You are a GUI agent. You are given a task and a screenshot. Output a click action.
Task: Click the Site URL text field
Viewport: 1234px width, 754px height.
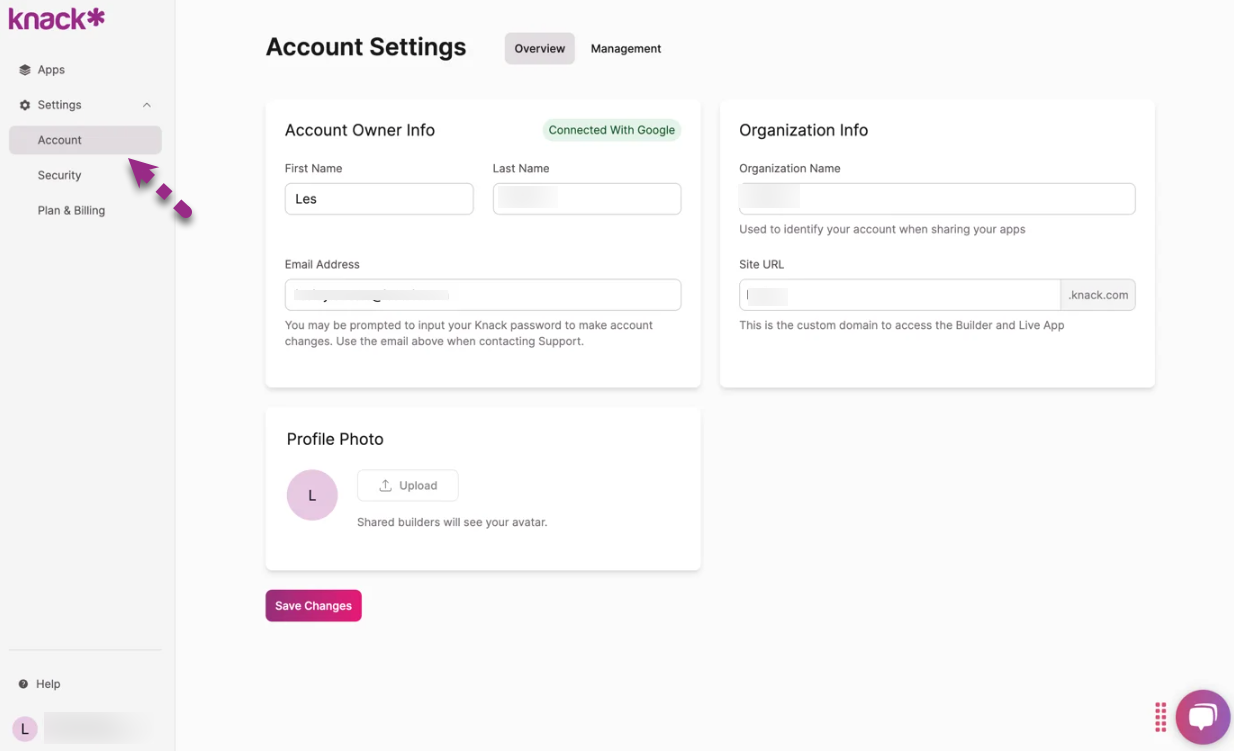(x=900, y=295)
